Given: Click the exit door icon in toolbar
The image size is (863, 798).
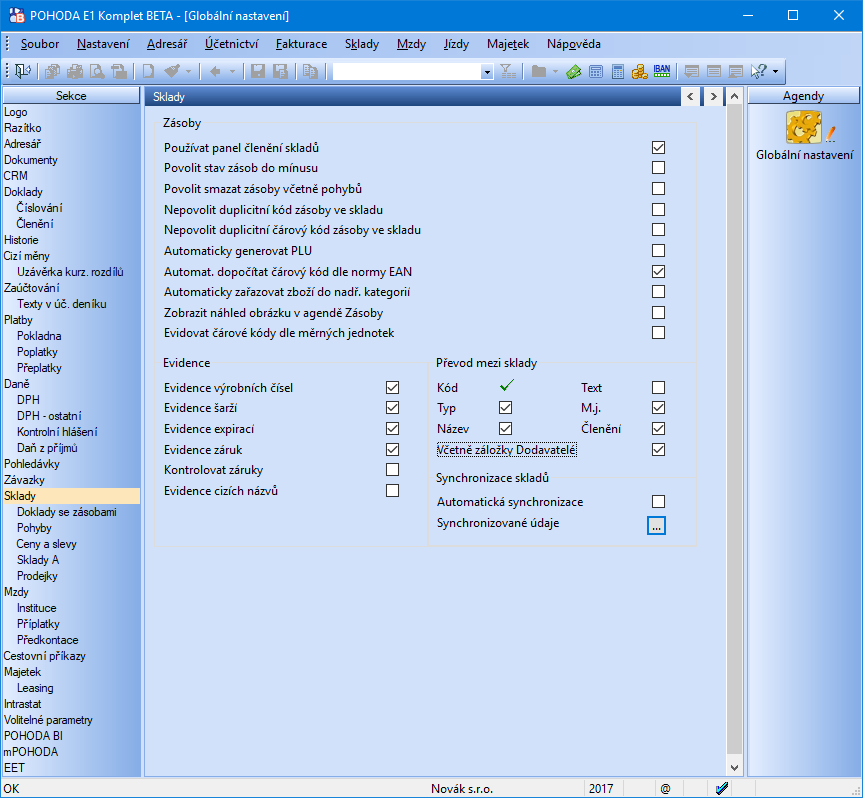Looking at the screenshot, I should coord(23,71).
